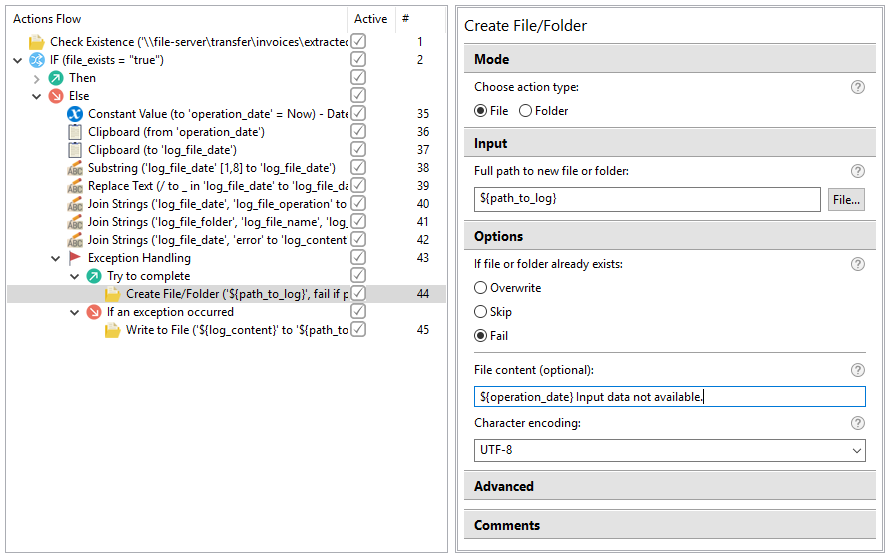Collapse the IF file_exists node
Image resolution: width=890 pixels, height=557 pixels.
18,60
